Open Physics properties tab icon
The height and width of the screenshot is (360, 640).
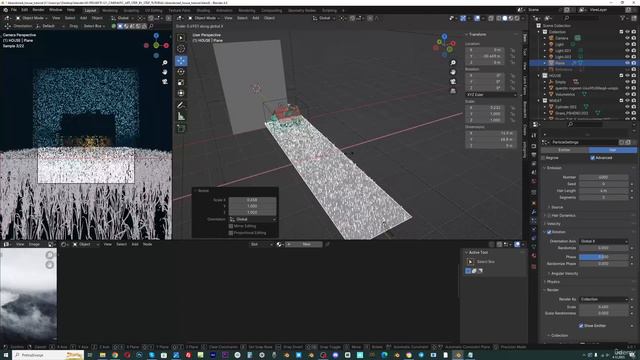[x=533, y=229]
